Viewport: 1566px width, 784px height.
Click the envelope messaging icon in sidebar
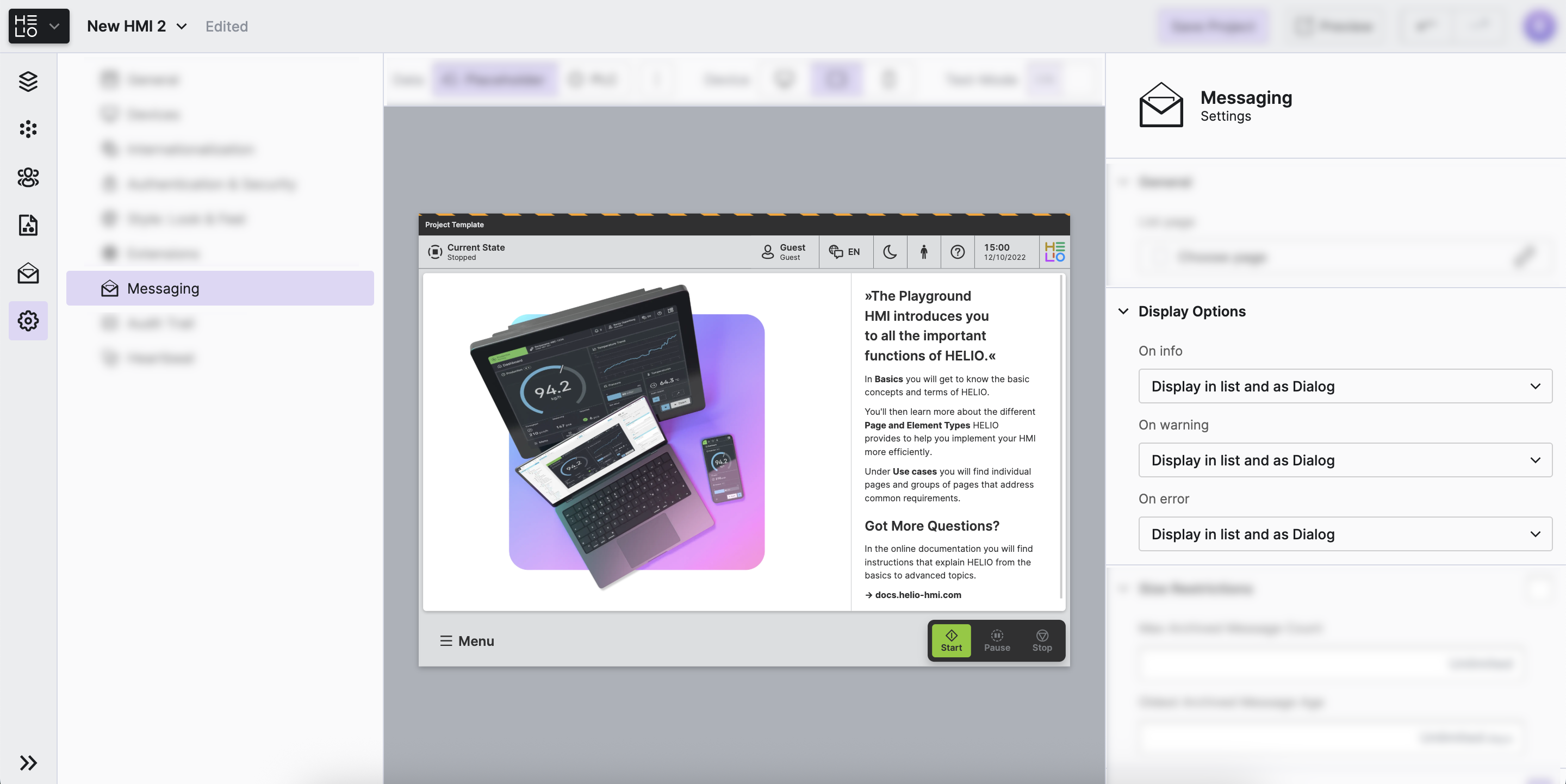tap(28, 273)
